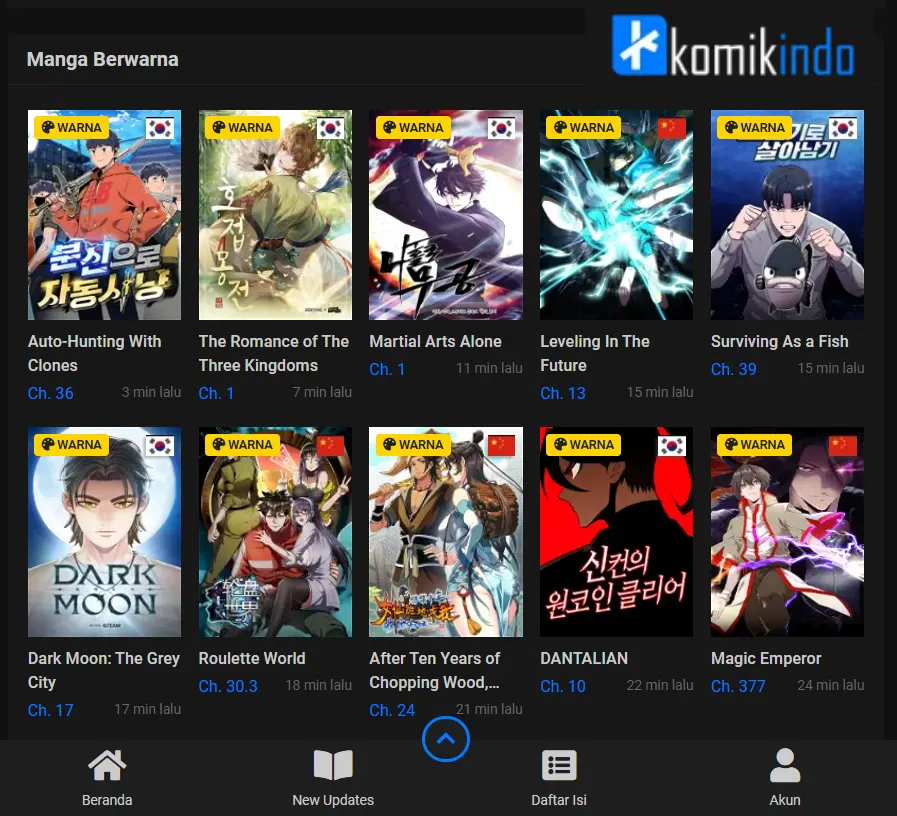Click Magic Emperor cover image
The image size is (897, 816).
pyautogui.click(x=787, y=532)
